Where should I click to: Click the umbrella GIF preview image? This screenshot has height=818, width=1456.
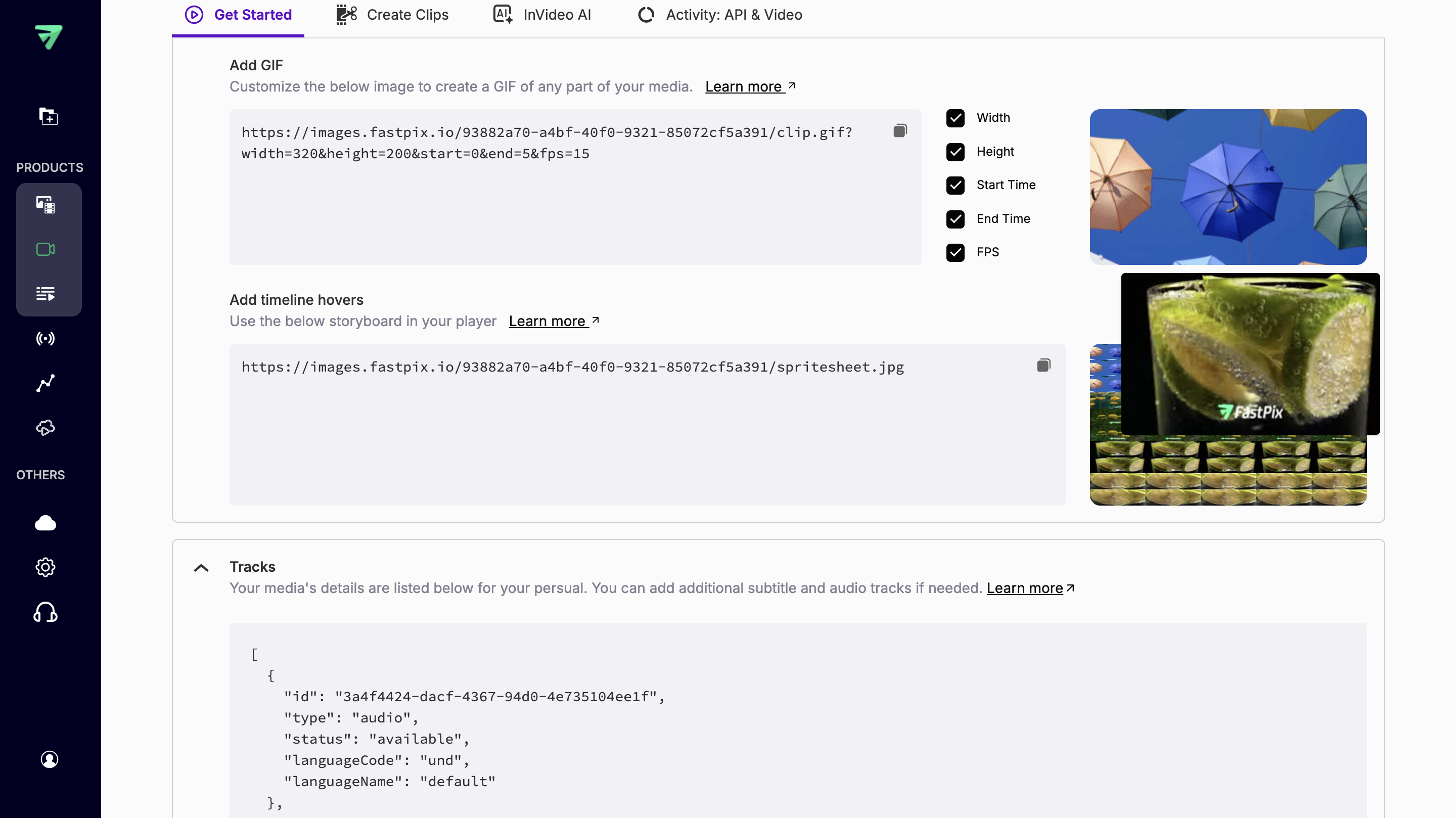coord(1227,187)
